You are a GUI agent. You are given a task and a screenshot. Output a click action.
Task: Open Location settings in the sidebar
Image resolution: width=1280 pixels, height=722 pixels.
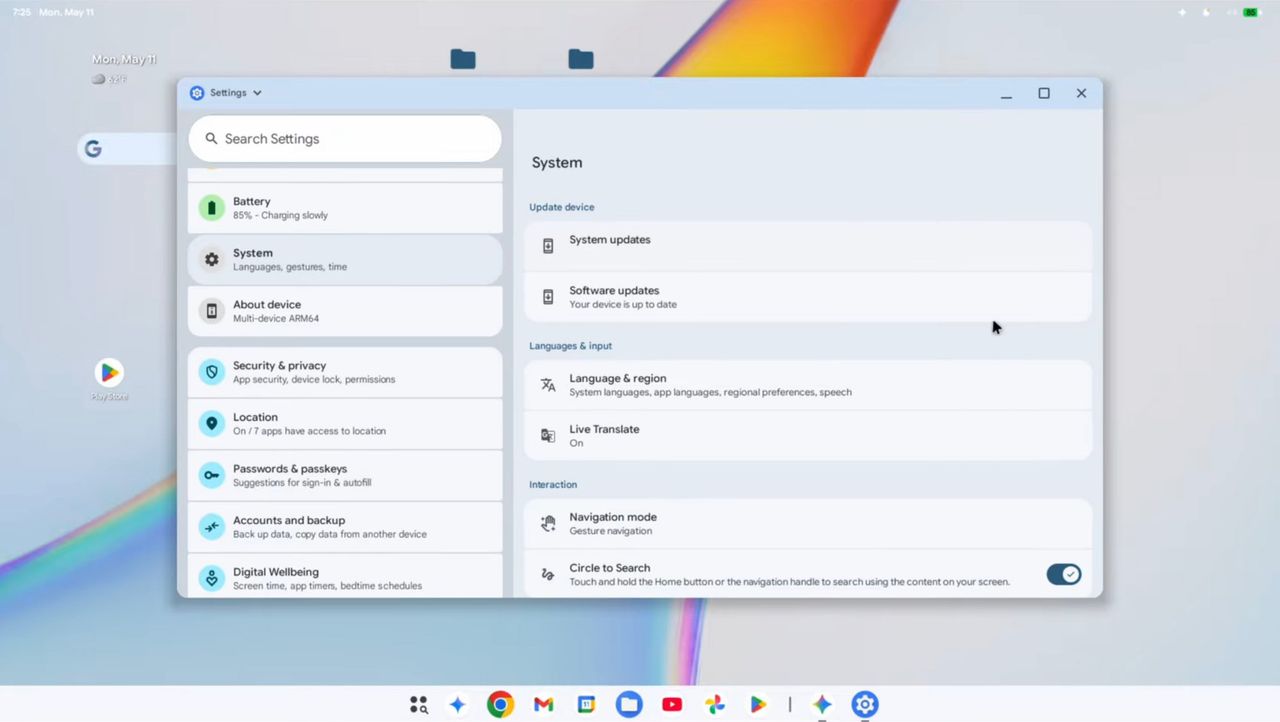point(345,424)
